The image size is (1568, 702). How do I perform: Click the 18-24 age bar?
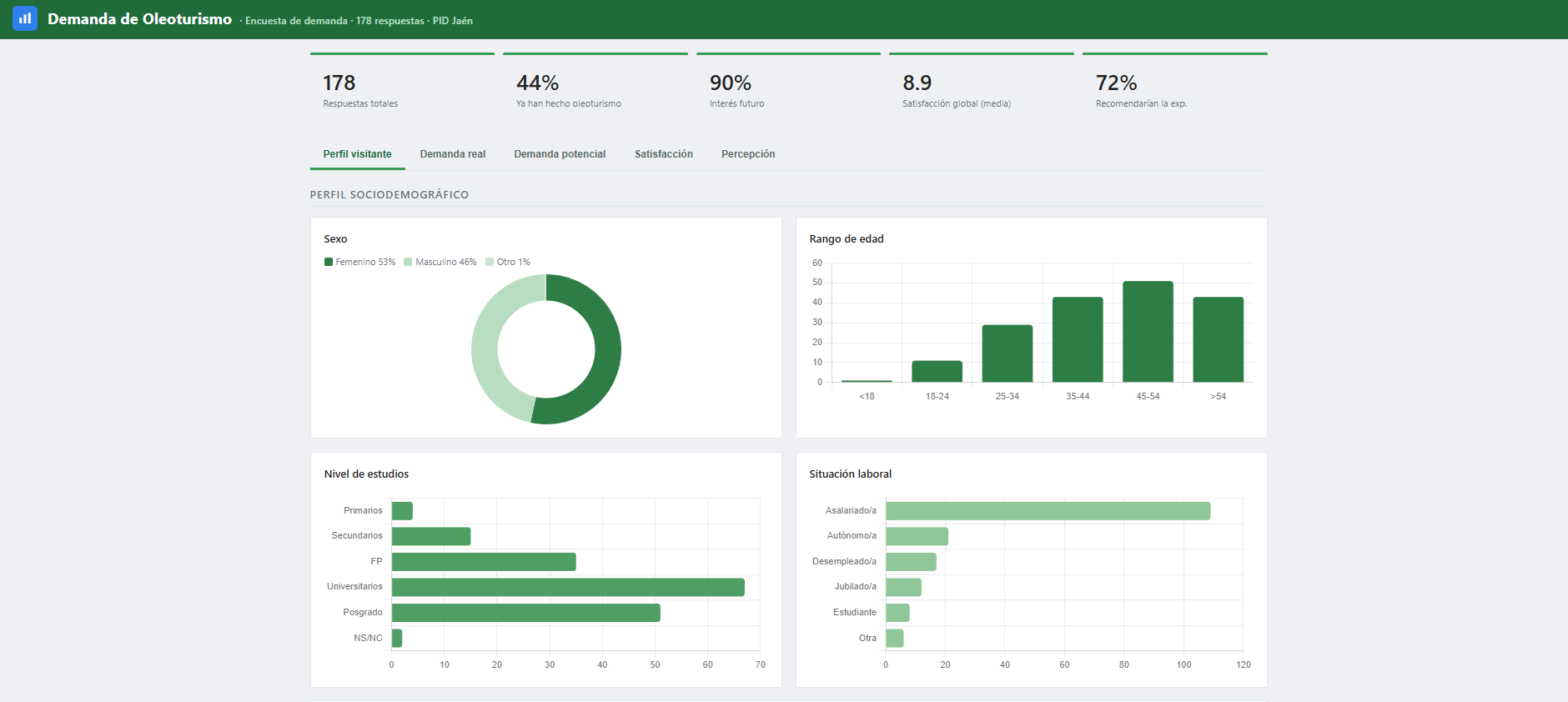(x=937, y=372)
